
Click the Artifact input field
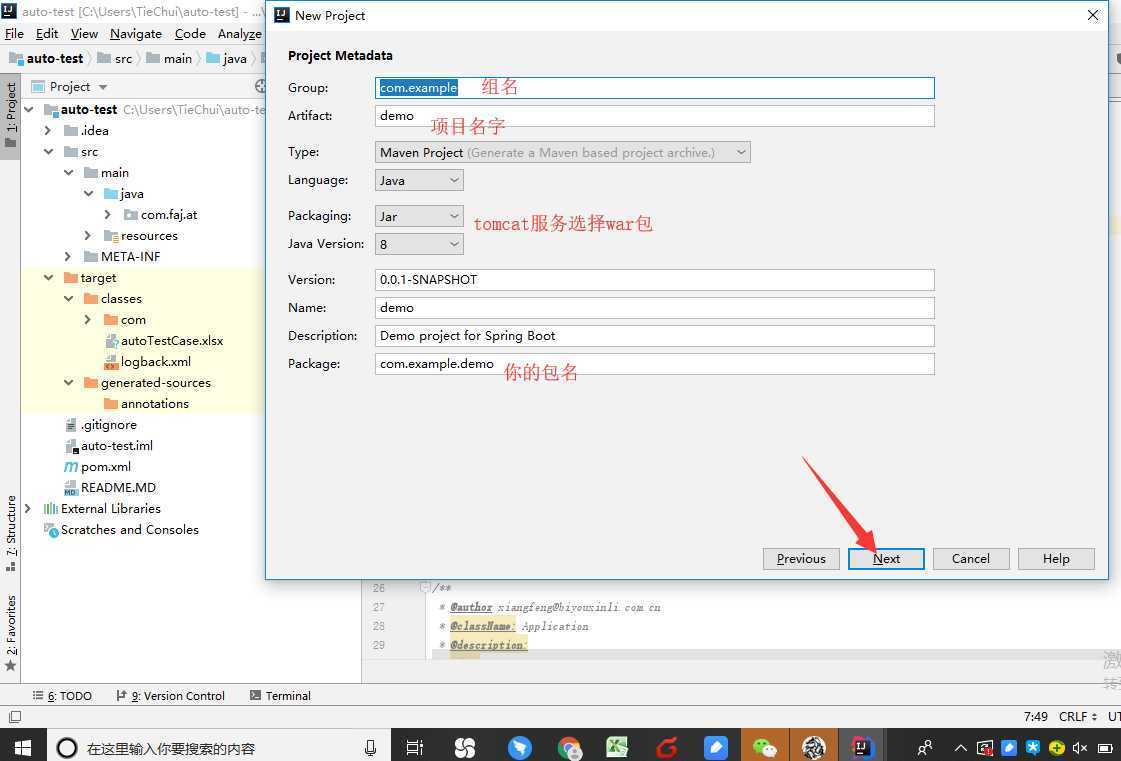pyautogui.click(x=654, y=116)
